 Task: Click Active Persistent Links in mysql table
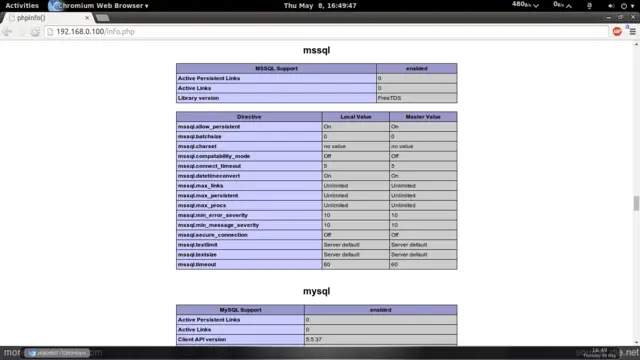209,320
